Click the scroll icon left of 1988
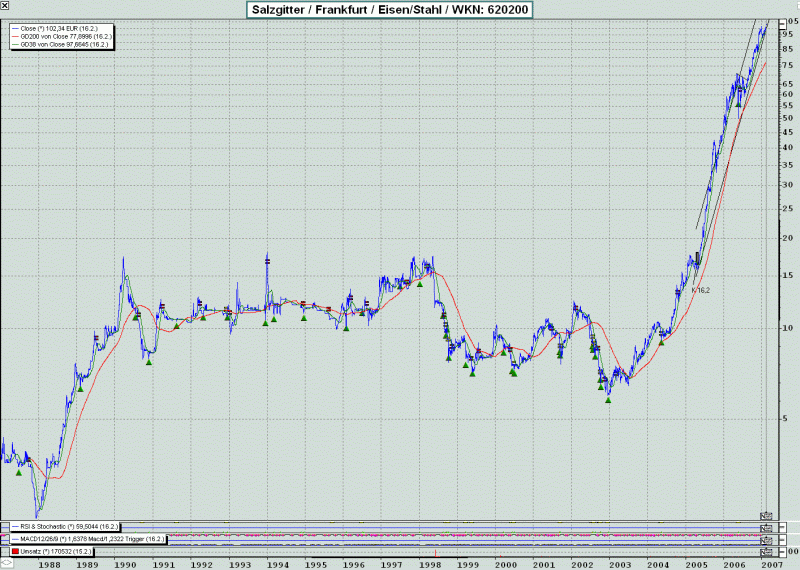 6,563
